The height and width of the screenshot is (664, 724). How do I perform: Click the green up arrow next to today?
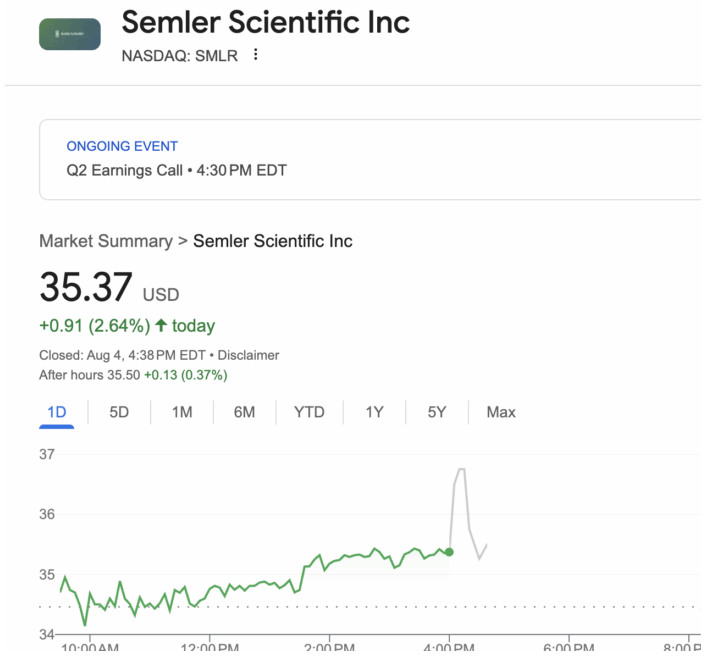coord(161,326)
